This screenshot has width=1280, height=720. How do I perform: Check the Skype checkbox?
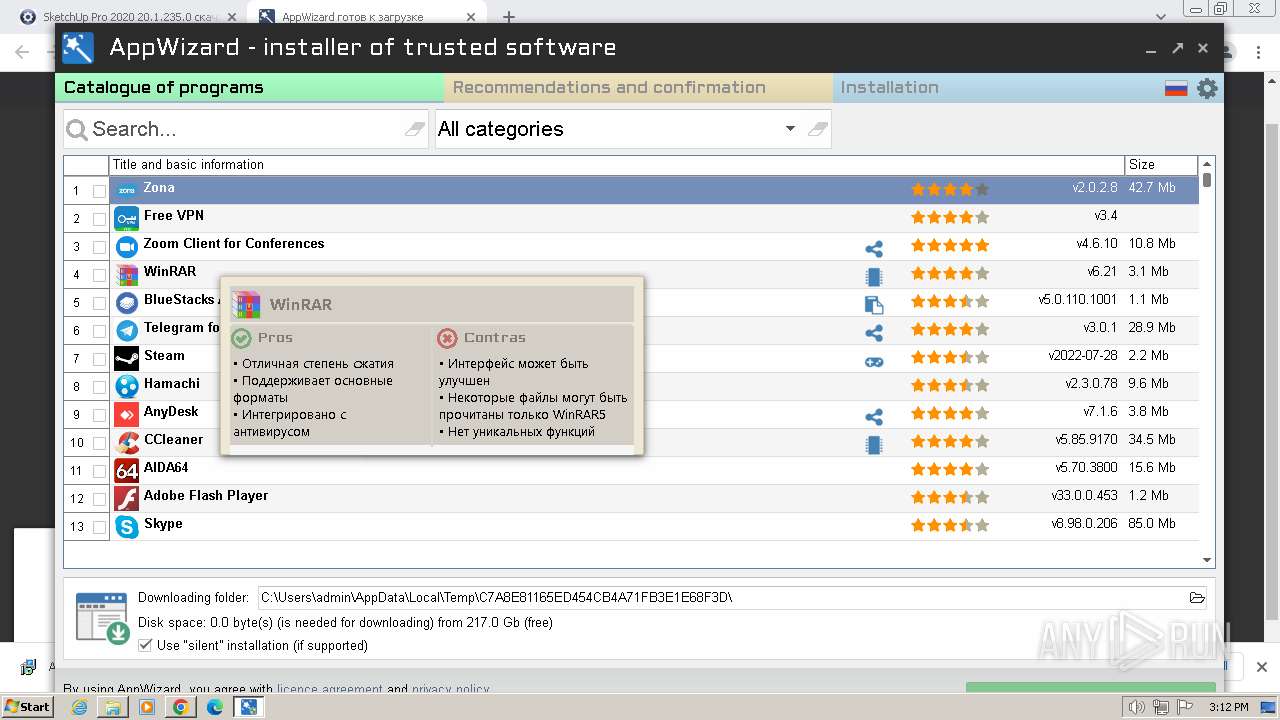99,527
